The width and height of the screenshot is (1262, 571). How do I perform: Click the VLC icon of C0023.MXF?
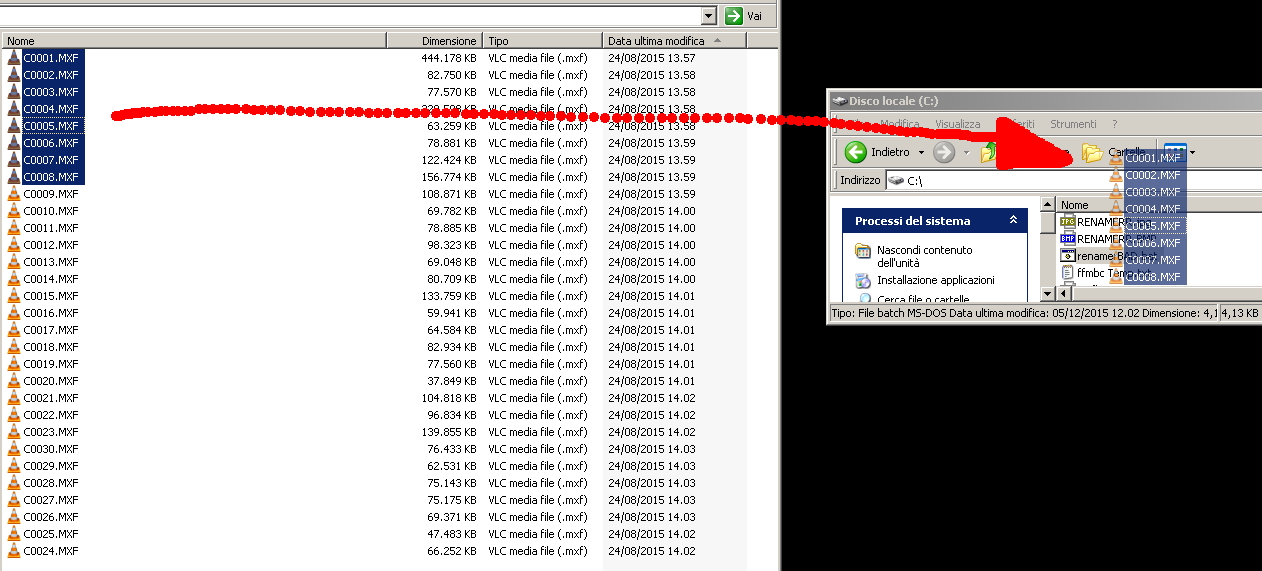pyautogui.click(x=13, y=432)
